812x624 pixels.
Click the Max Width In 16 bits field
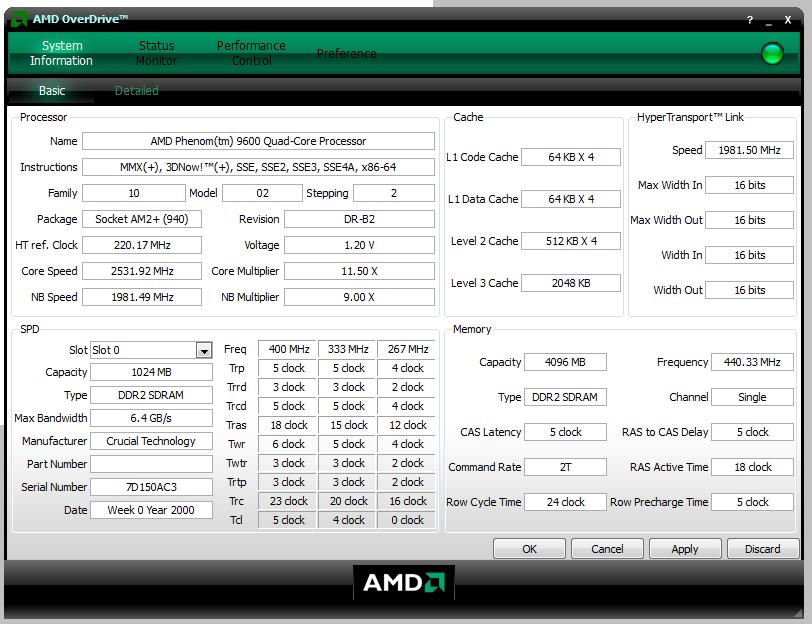point(749,185)
